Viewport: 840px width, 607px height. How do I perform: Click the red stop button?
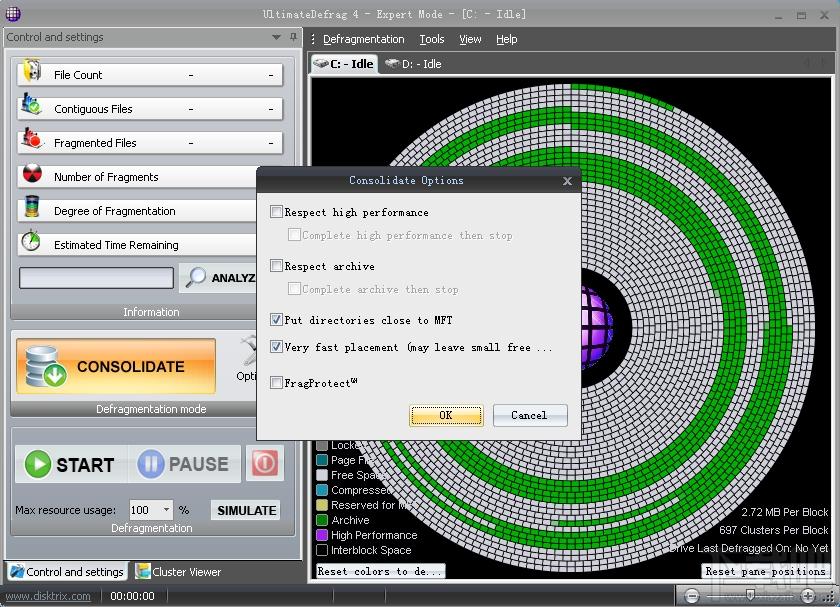(x=265, y=463)
